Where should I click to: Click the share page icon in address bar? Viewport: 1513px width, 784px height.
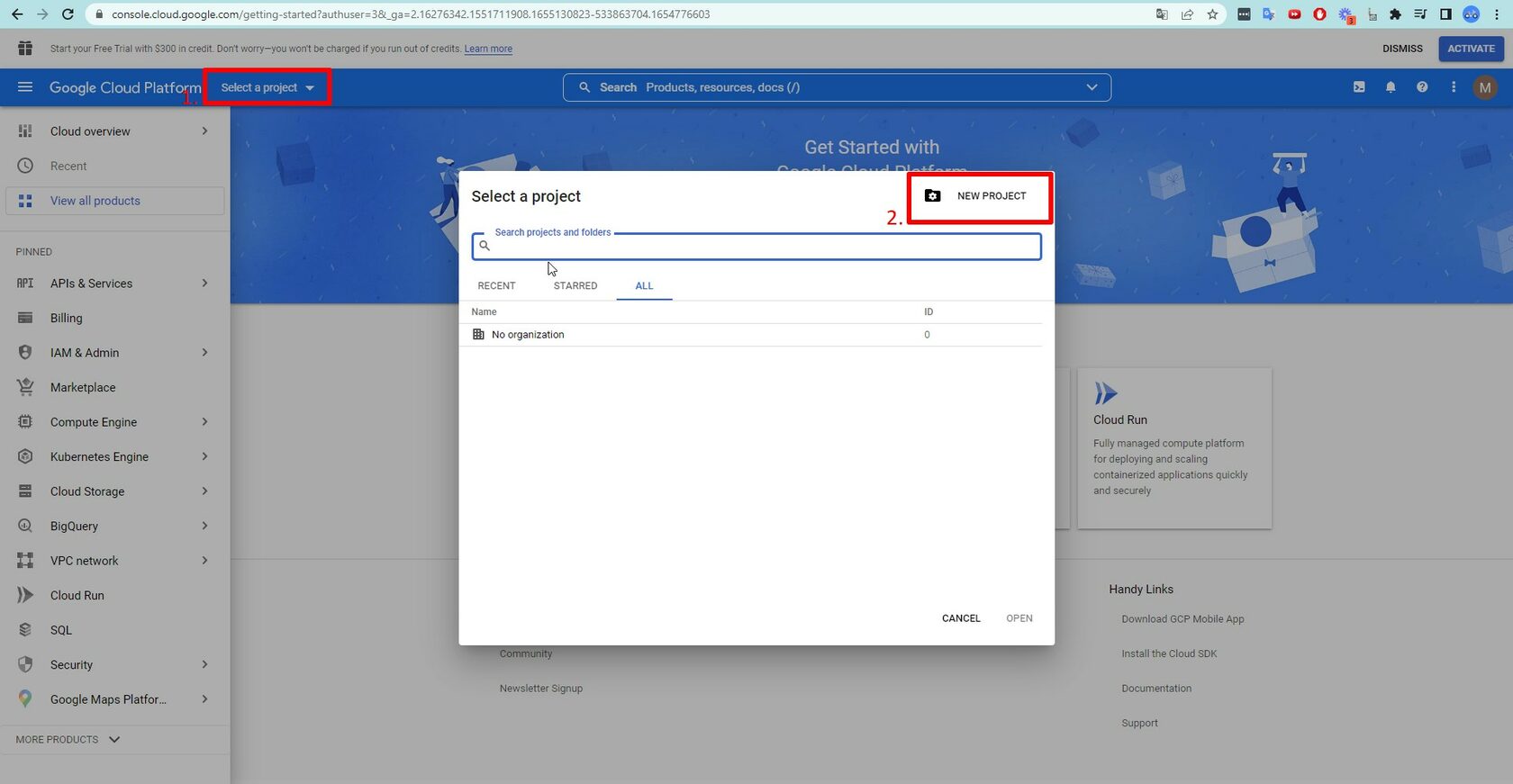tap(1187, 14)
